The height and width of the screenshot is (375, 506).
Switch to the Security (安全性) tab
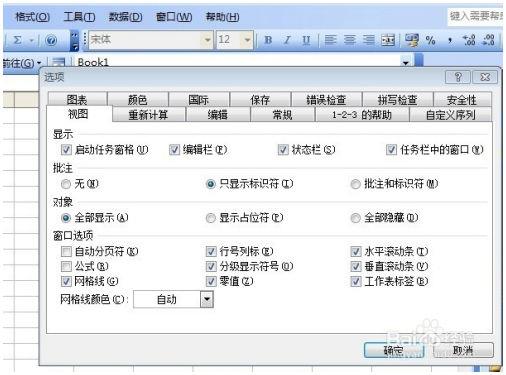[x=462, y=100]
